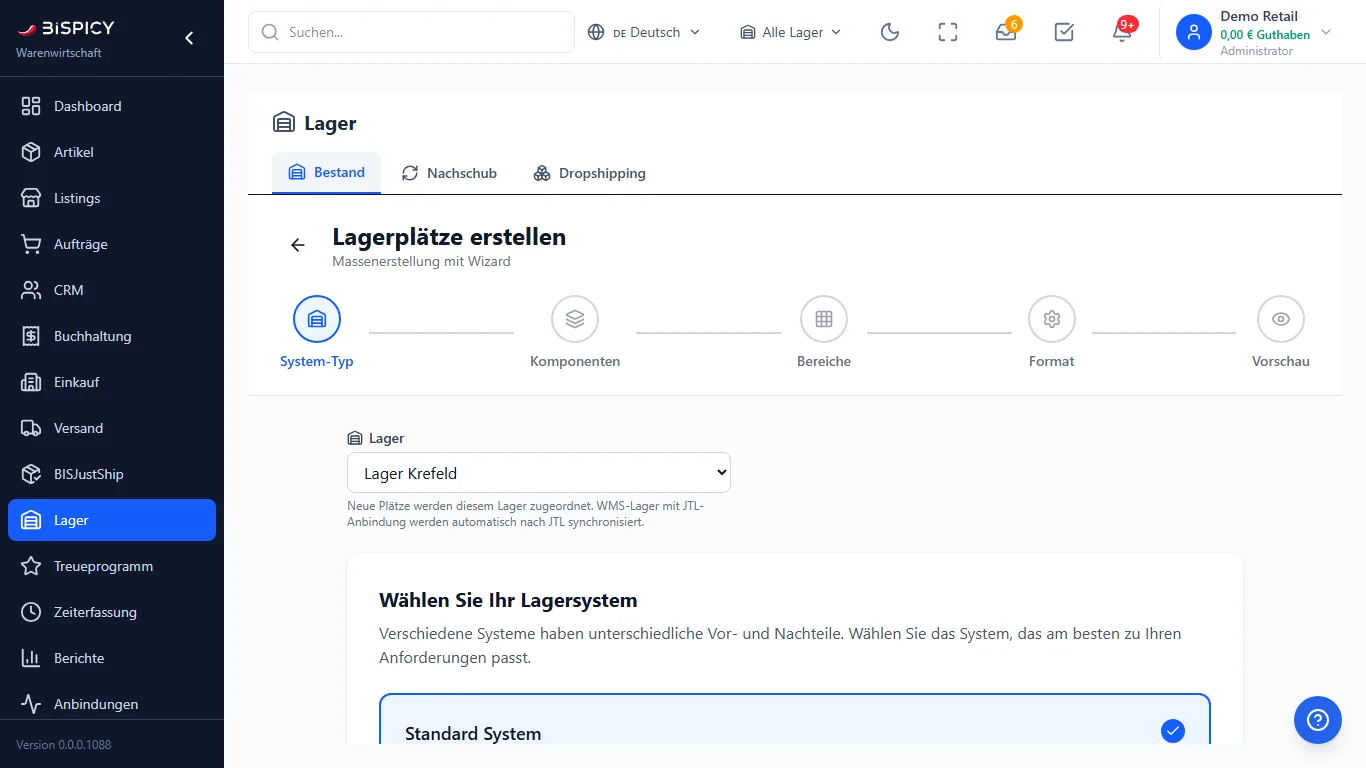Collapse sidebar with chevron arrow
Image resolution: width=1366 pixels, height=768 pixels.
coord(189,38)
